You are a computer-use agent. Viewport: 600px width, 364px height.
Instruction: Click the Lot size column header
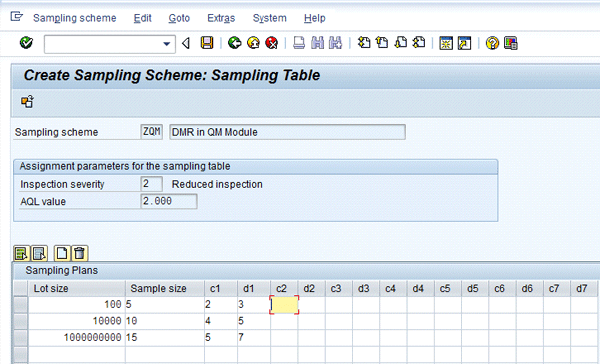click(77, 288)
